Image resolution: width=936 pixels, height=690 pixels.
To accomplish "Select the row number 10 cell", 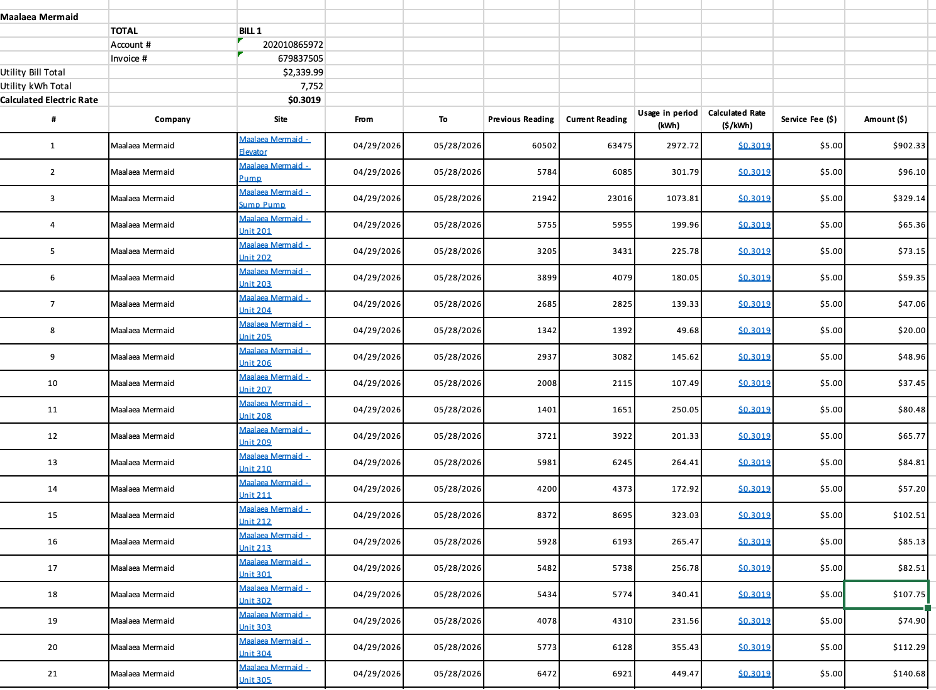I will tap(54, 383).
